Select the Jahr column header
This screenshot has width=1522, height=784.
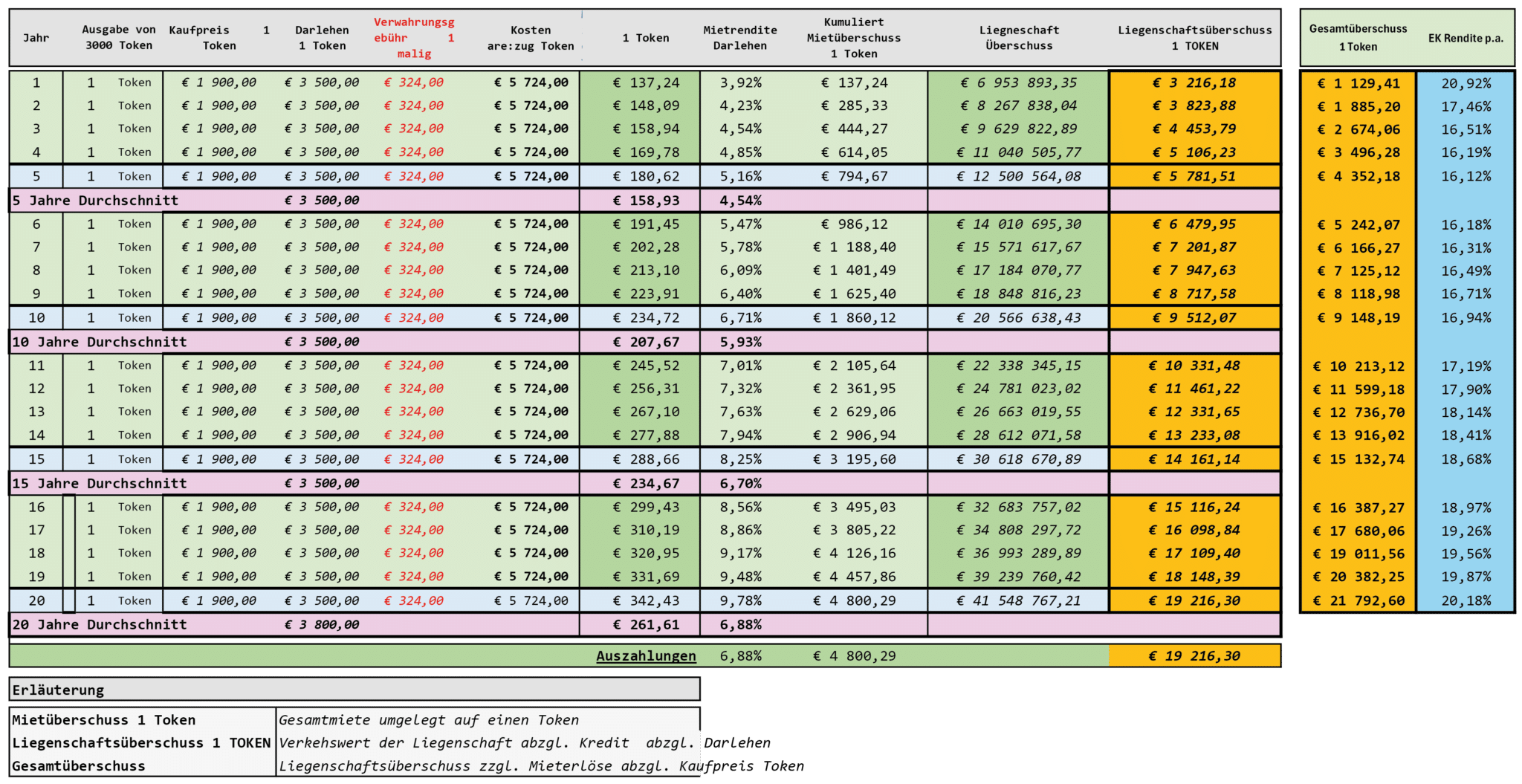pos(36,38)
